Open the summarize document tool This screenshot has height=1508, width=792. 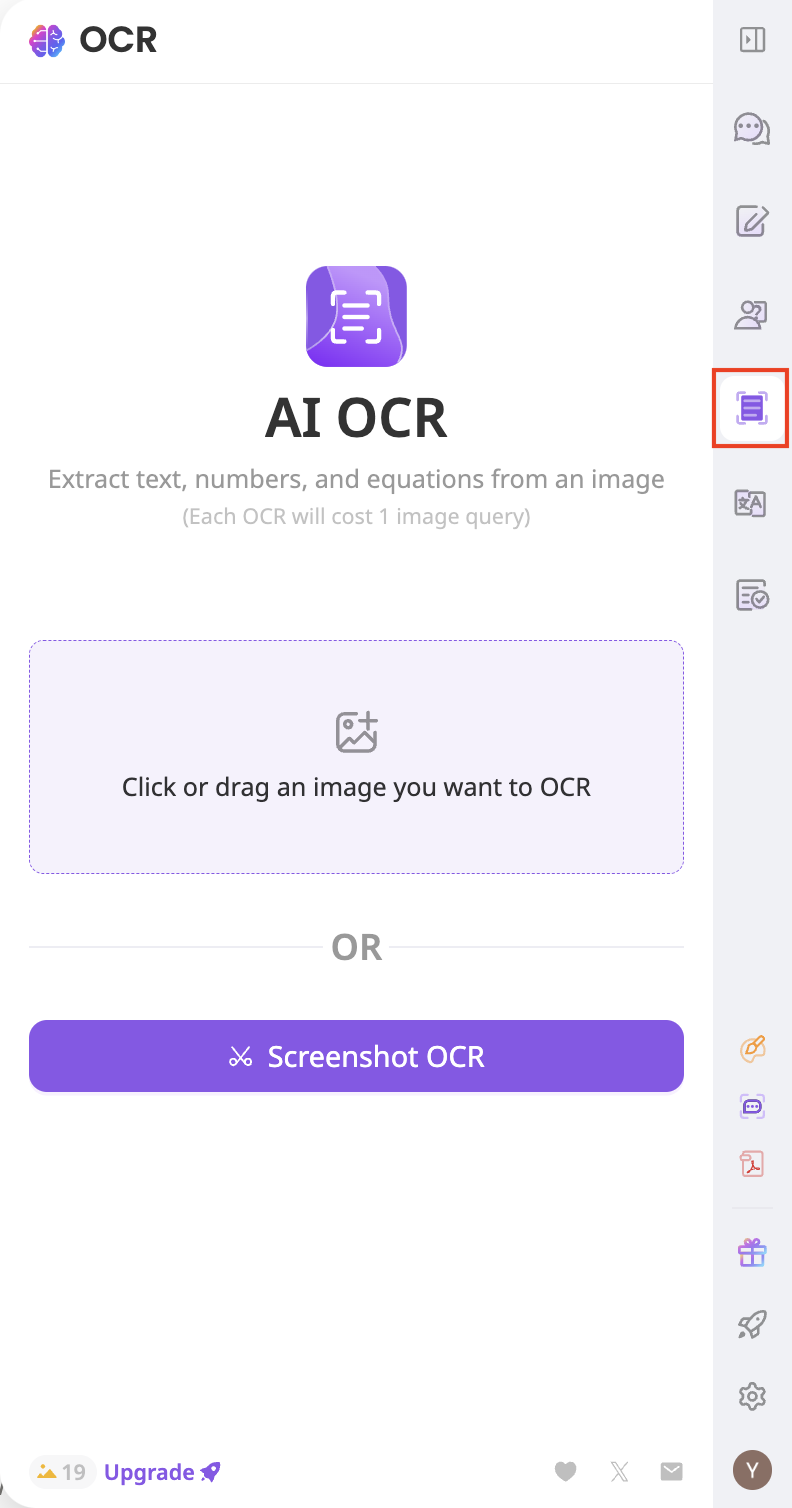pyautogui.click(x=751, y=596)
